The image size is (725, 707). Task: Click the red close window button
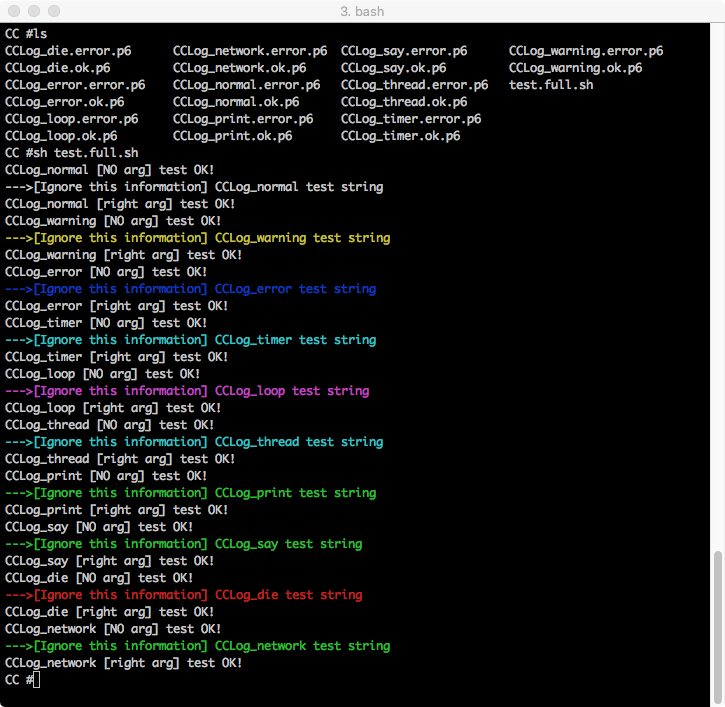14,11
